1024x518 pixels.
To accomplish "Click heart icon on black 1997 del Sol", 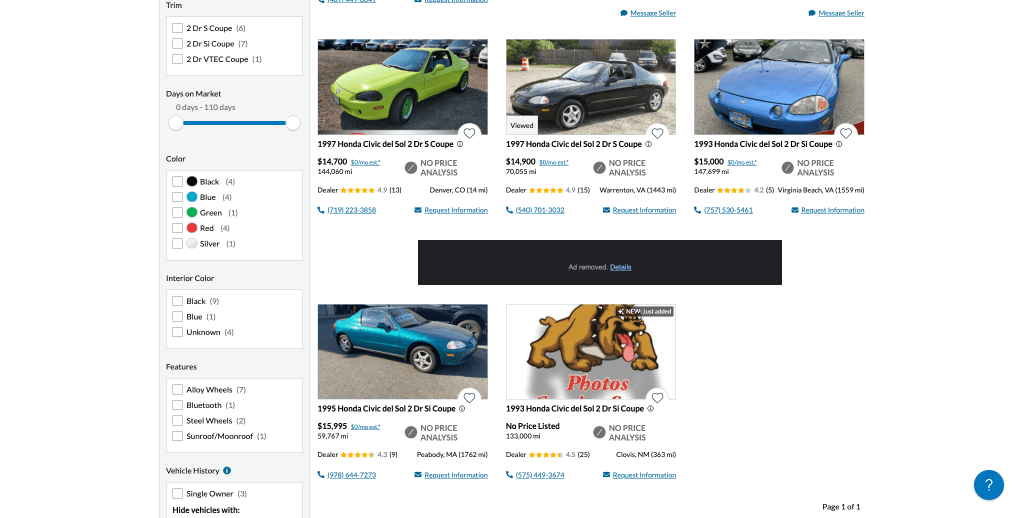I will click(x=657, y=134).
